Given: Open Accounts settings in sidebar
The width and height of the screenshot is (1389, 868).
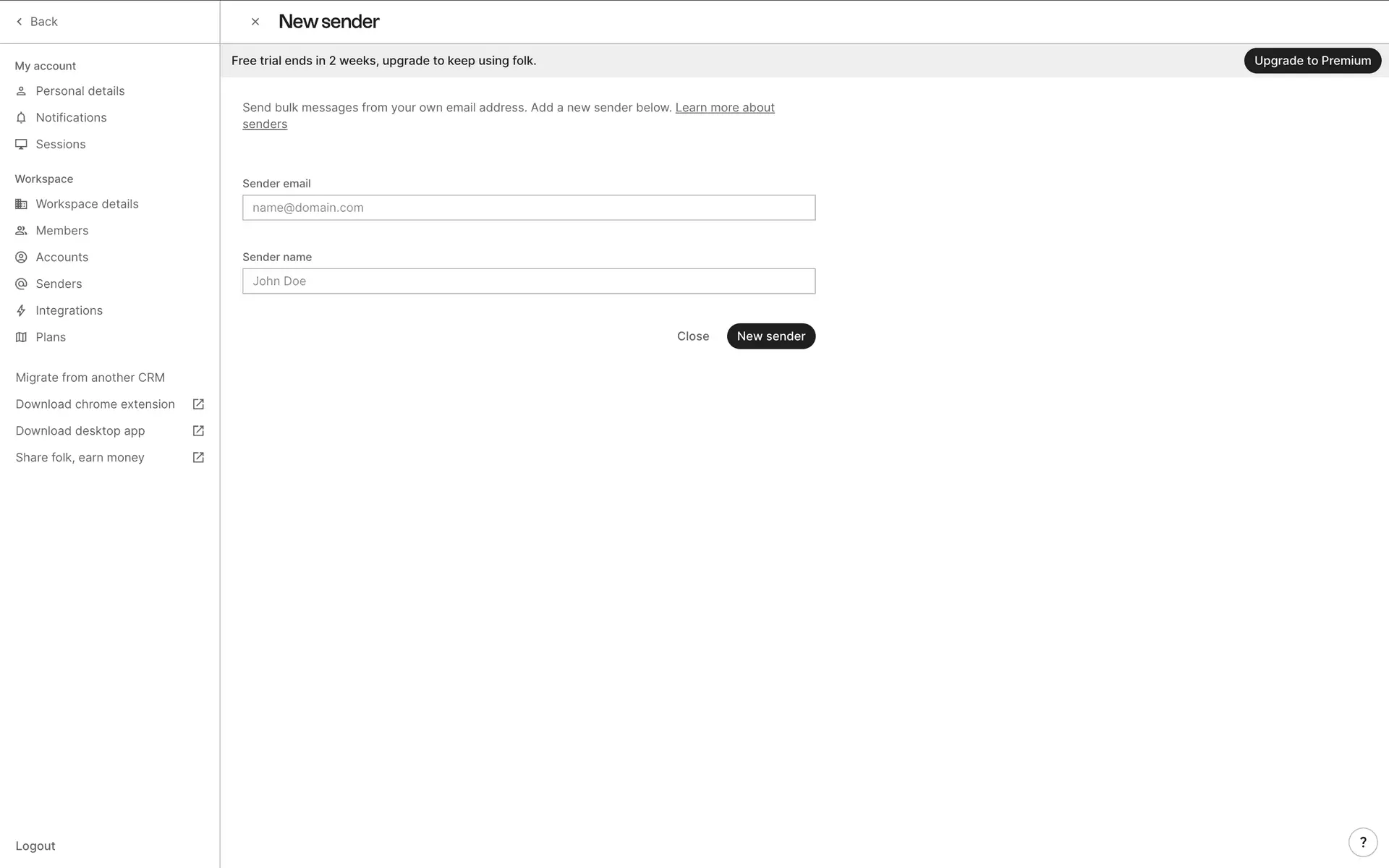Looking at the screenshot, I should click(x=61, y=258).
